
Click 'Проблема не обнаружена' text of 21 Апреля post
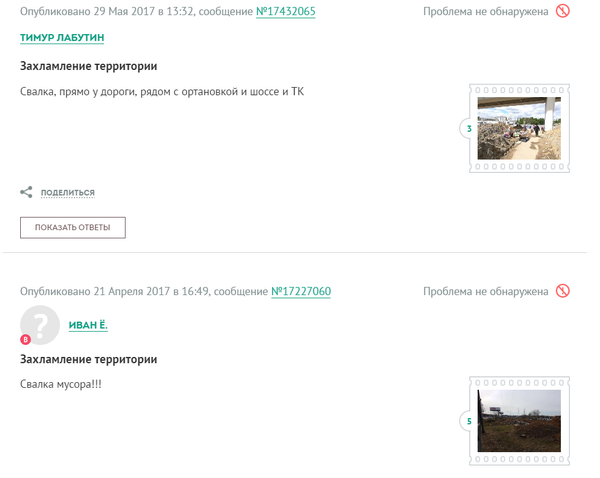click(486, 292)
